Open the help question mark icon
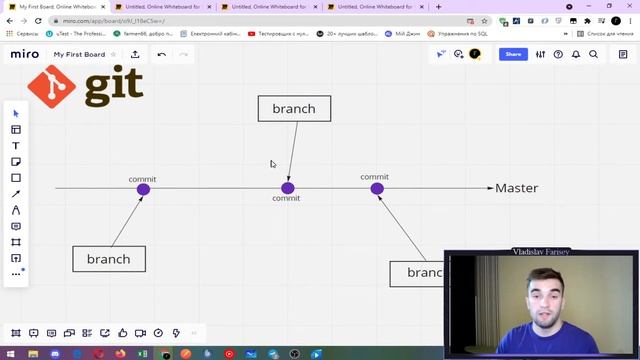 pos(558,54)
